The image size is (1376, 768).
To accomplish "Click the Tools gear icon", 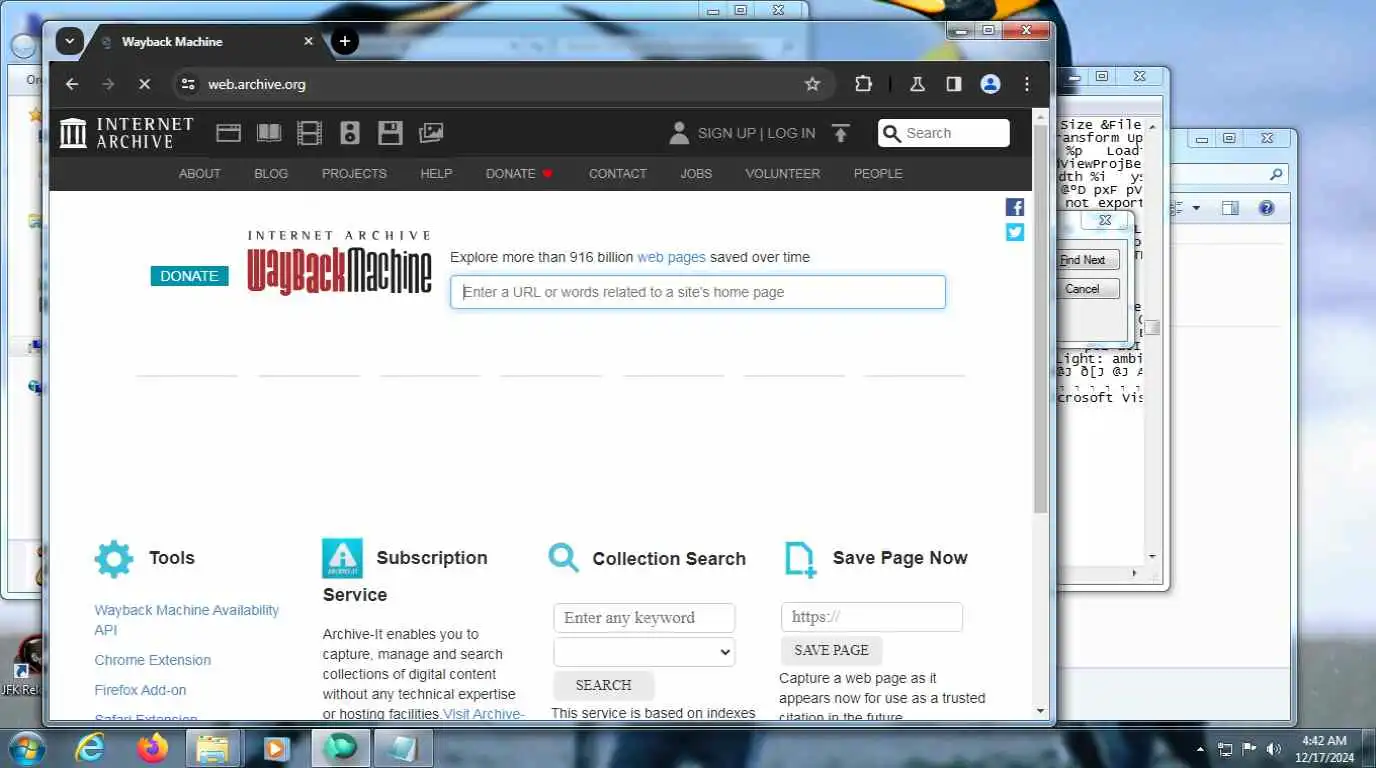I will [x=114, y=559].
